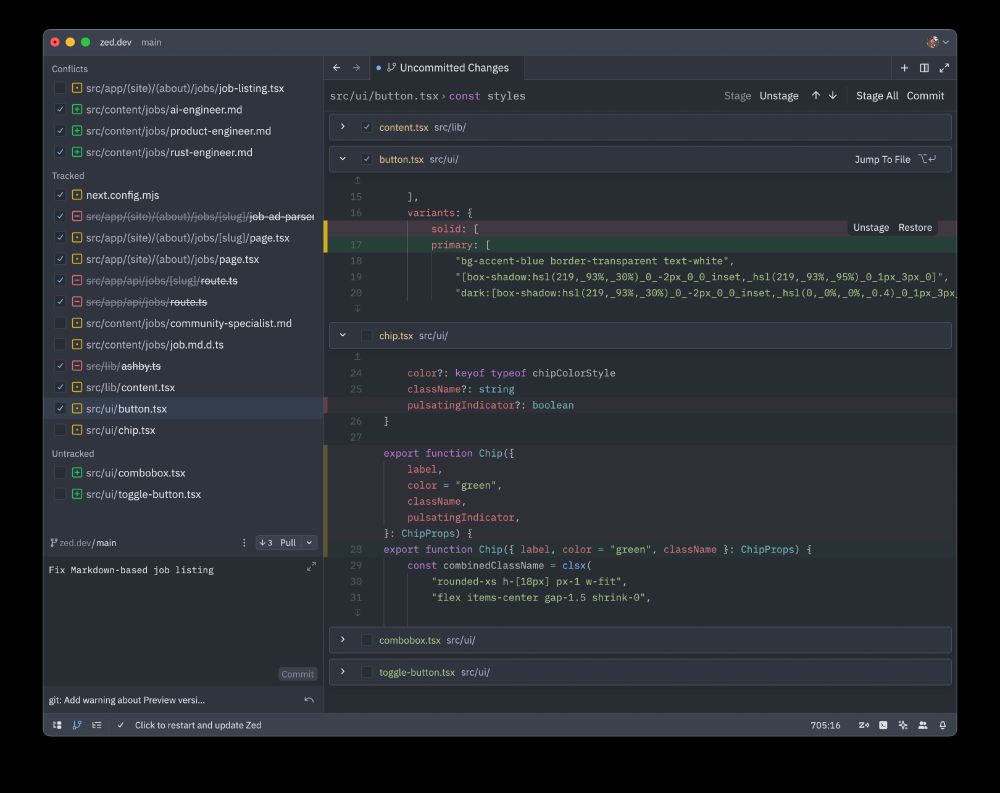Open the notifications bell
This screenshot has width=1000, height=793.
pyautogui.click(x=943, y=725)
